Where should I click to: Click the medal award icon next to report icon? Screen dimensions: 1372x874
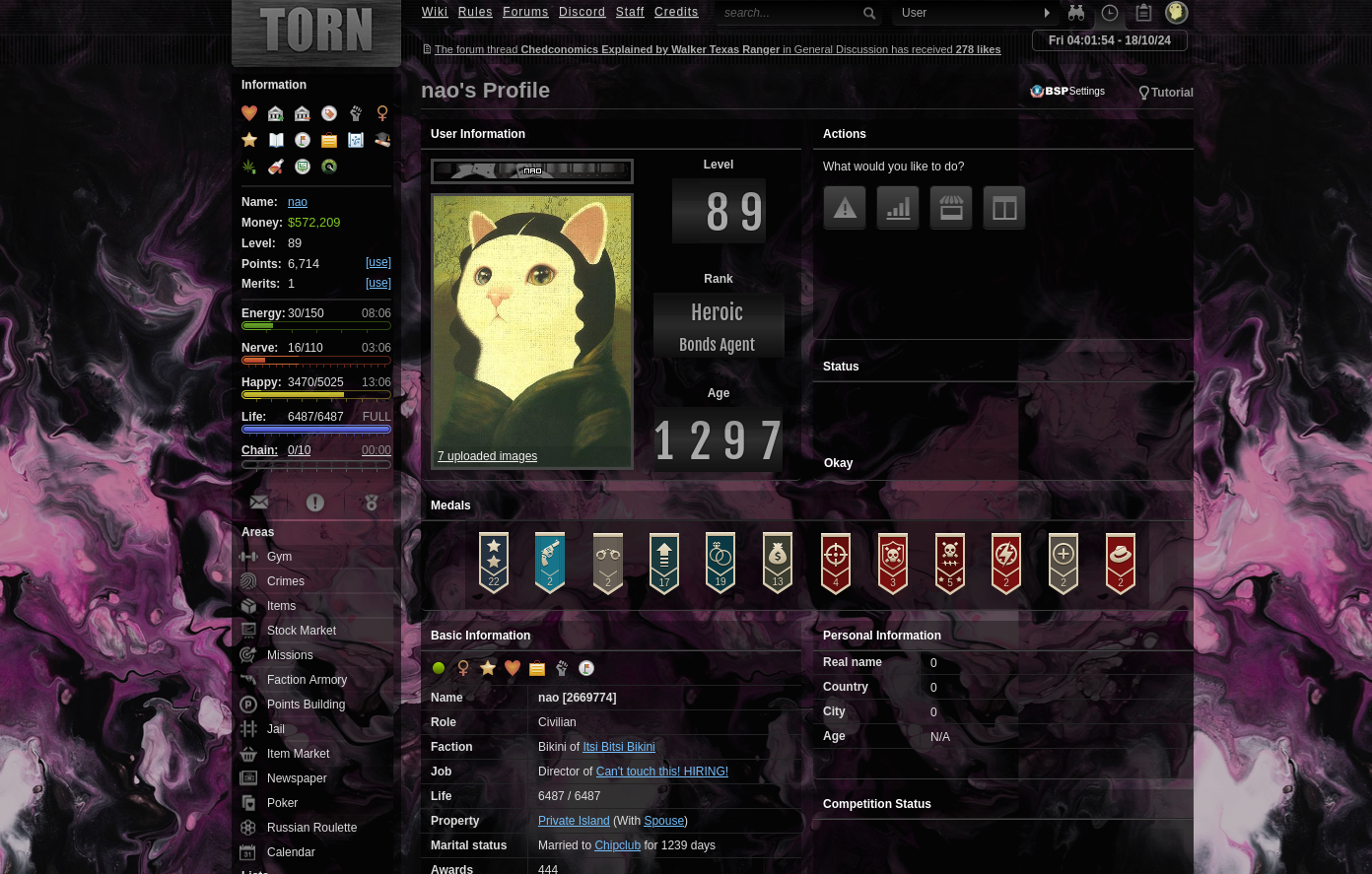tap(372, 503)
